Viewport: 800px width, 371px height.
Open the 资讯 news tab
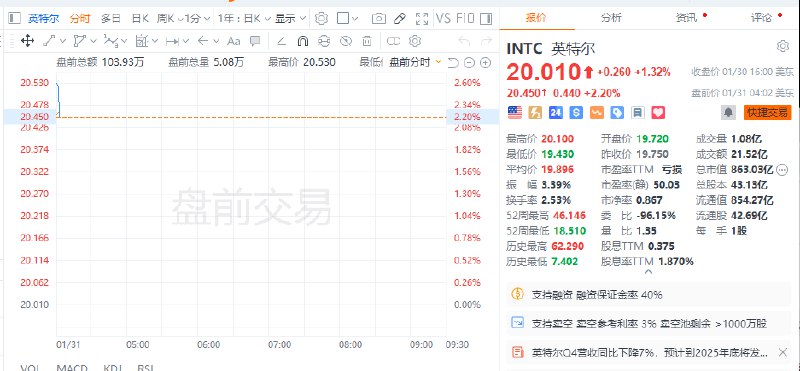tap(687, 18)
